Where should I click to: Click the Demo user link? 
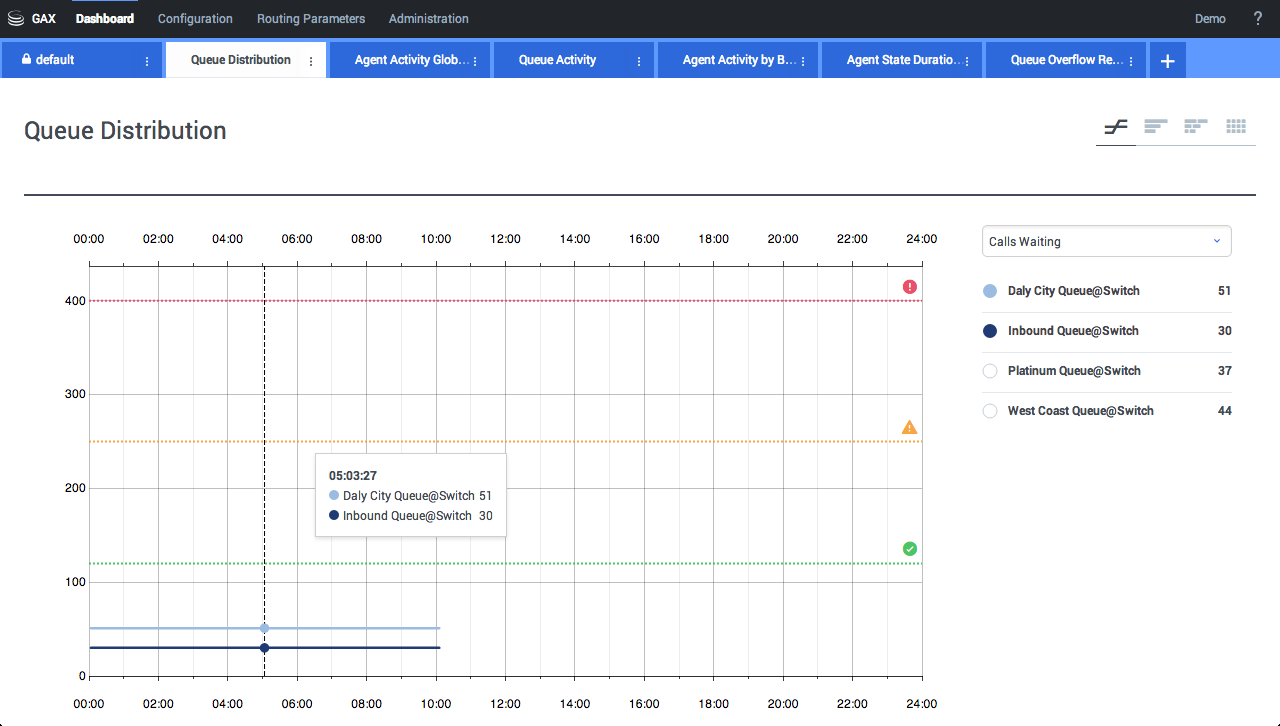point(1210,18)
